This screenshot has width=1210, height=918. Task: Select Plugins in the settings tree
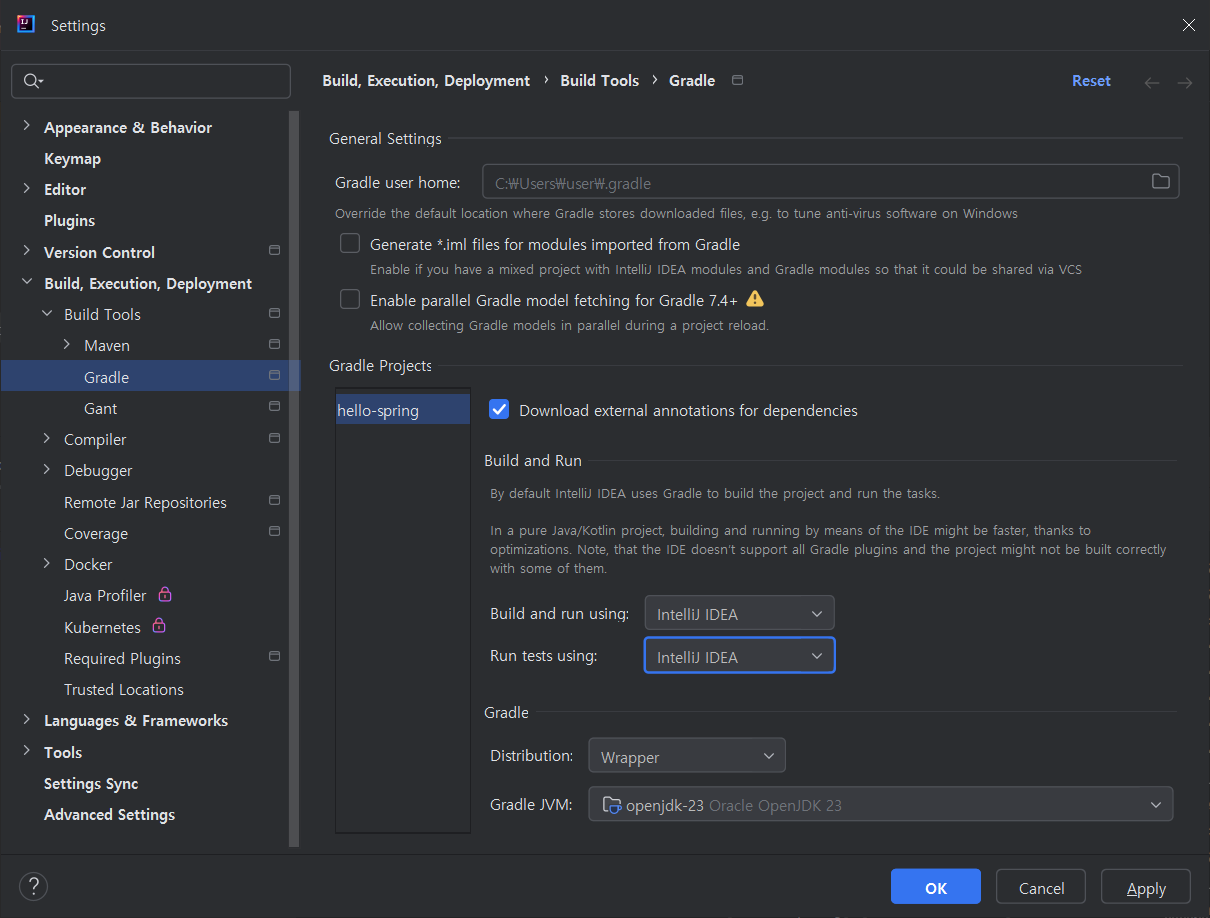coord(69,220)
